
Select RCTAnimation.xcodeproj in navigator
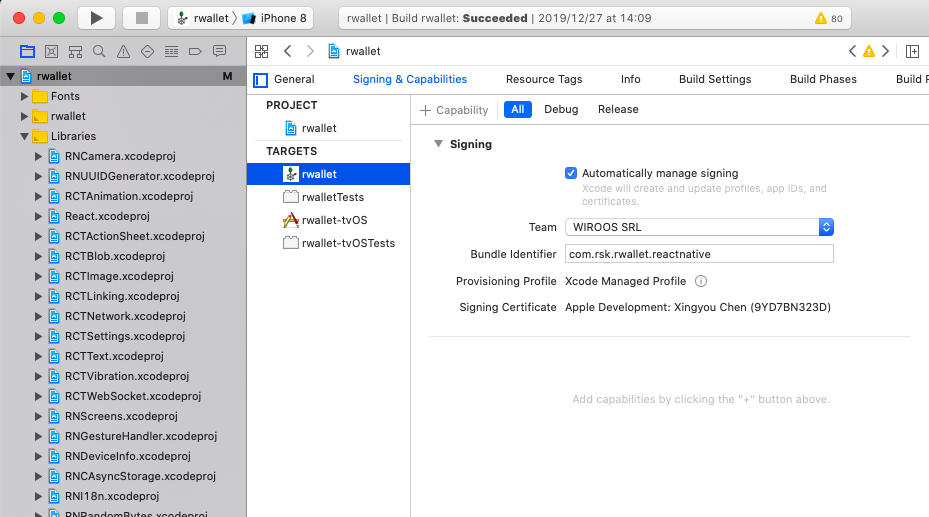pos(129,196)
